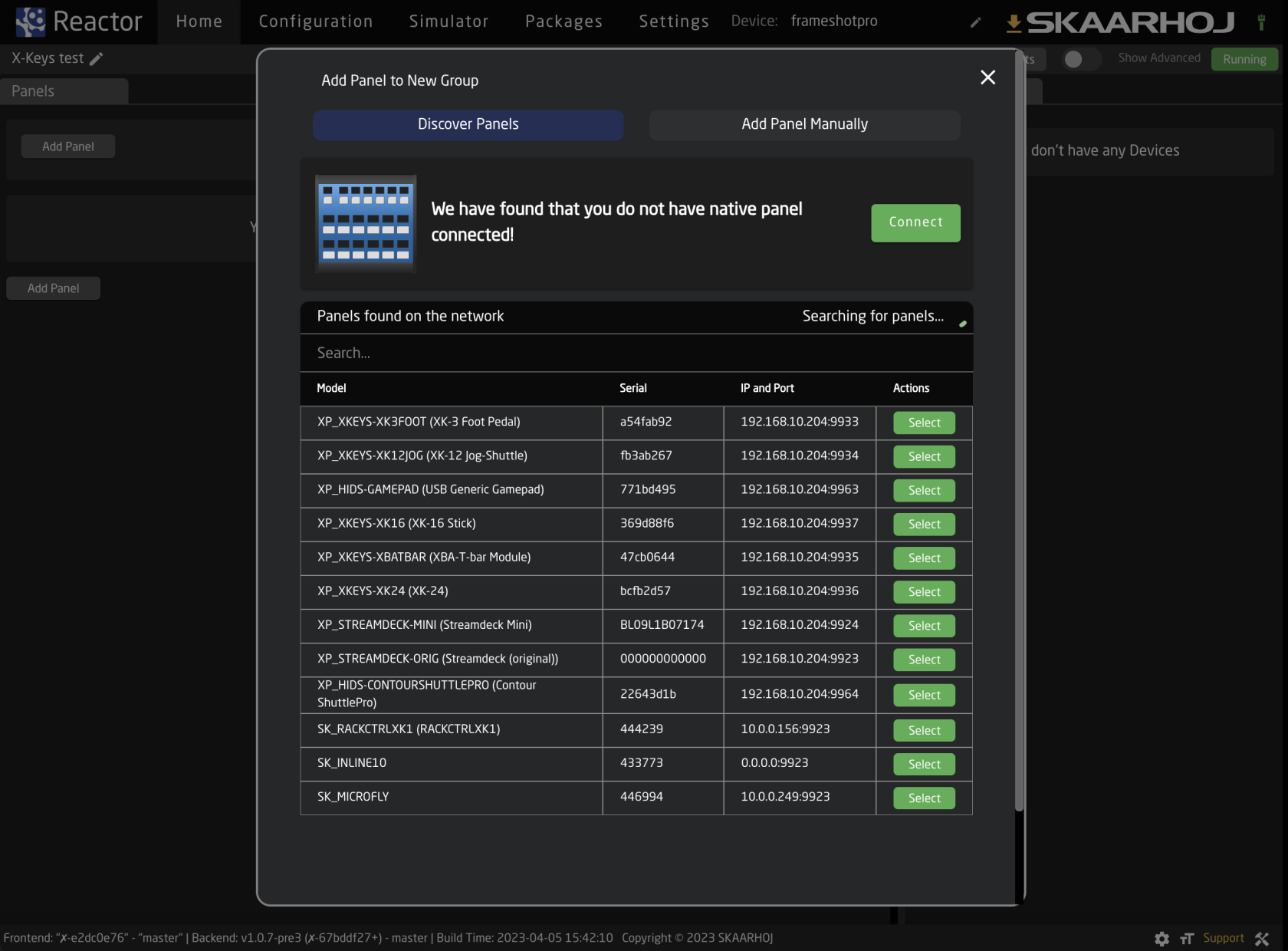Open the Simulator tab
1288x951 pixels.
[x=449, y=21]
